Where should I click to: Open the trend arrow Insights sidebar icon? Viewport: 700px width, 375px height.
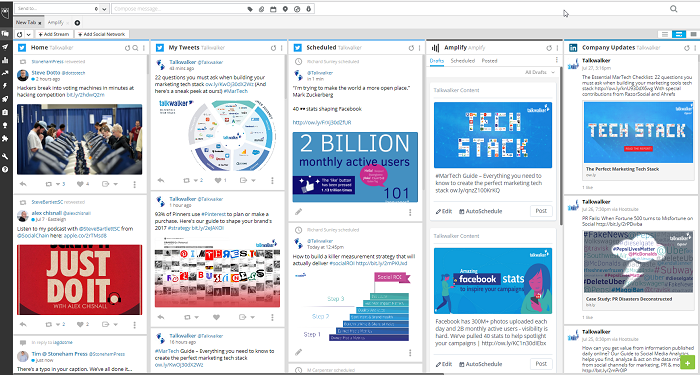(x=5, y=73)
